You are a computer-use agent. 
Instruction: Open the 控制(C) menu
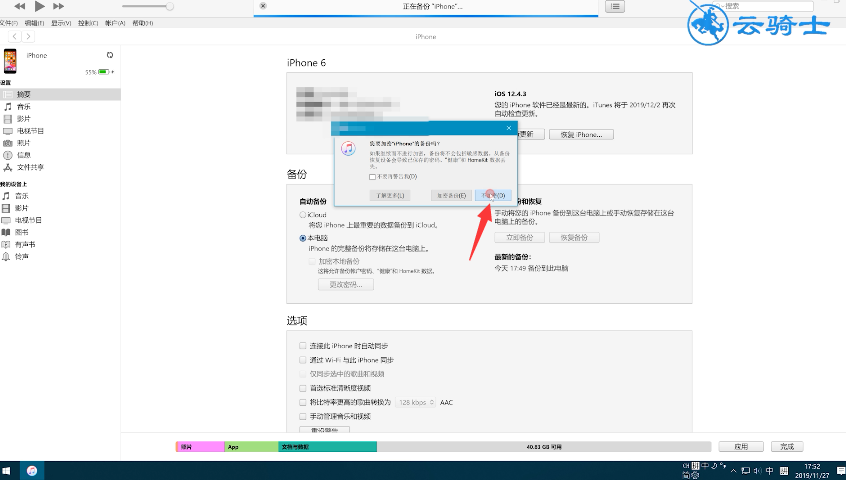pyautogui.click(x=88, y=23)
